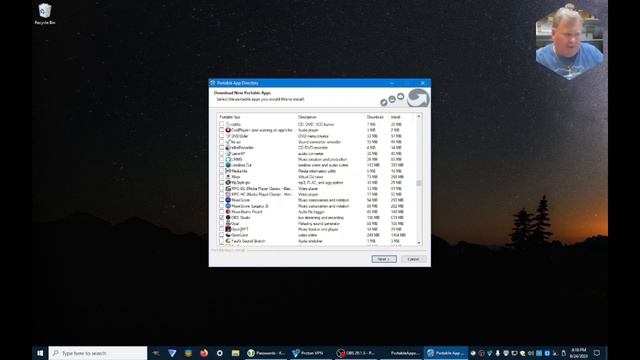Tick the OpenShot checkbox
The height and width of the screenshot is (360, 640).
pos(222,235)
